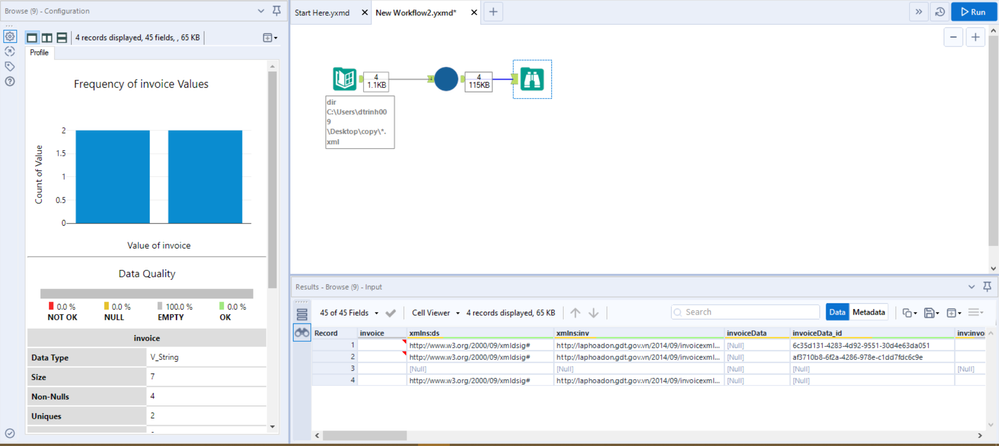Image resolution: width=999 pixels, height=446 pixels.
Task: Open the Annotation tag icon in sidebar
Action: coord(10,66)
